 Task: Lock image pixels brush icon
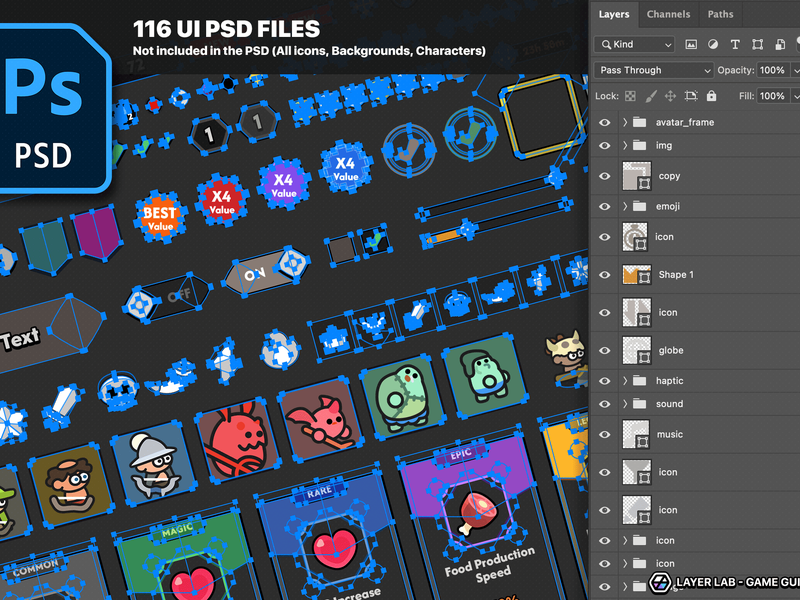tap(651, 96)
